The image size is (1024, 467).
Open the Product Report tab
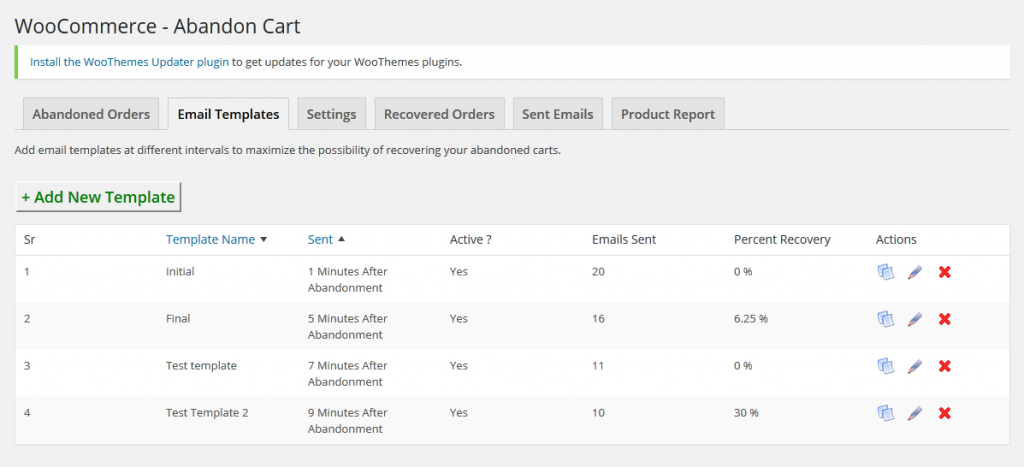668,114
